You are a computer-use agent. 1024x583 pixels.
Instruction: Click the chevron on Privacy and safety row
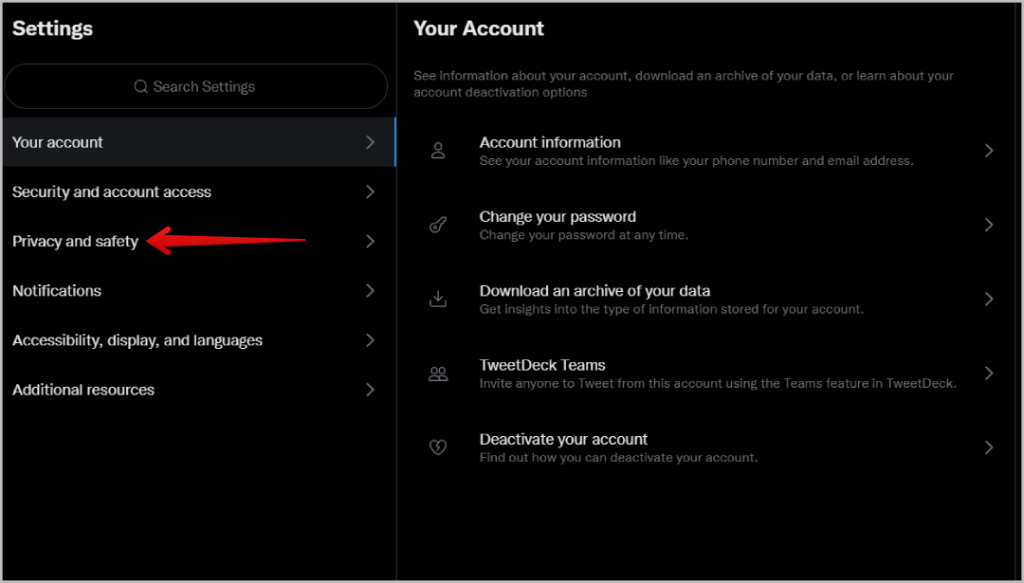tap(370, 242)
